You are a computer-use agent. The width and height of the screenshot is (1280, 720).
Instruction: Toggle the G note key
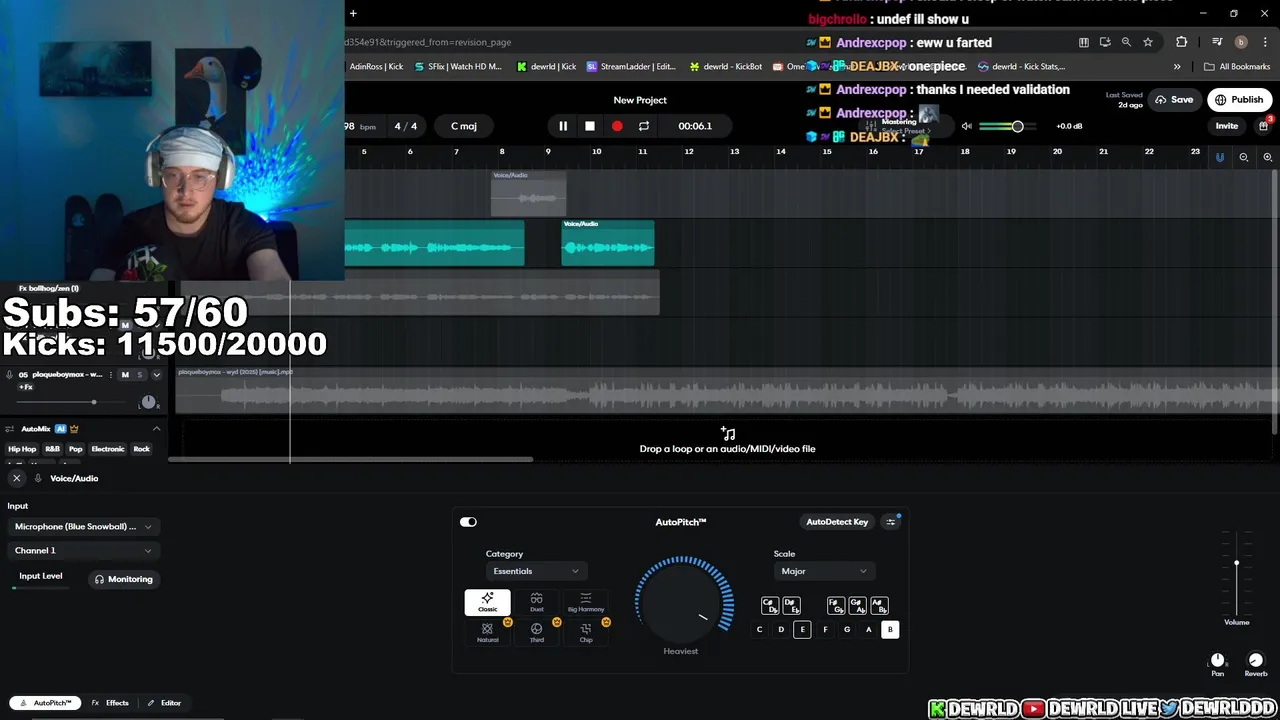(x=847, y=630)
